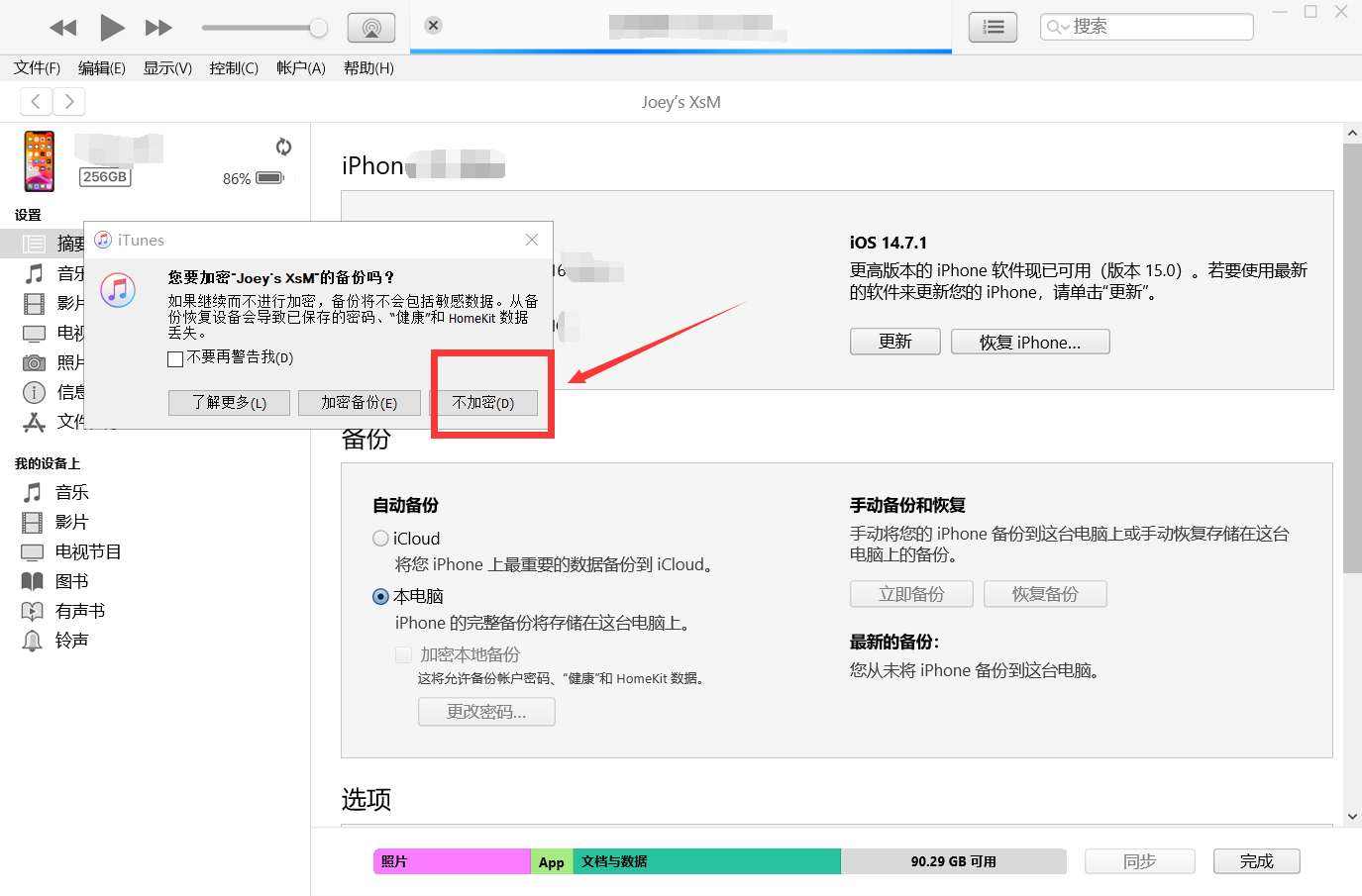Go forward with the right chevron
The width and height of the screenshot is (1362, 896).
(x=68, y=101)
